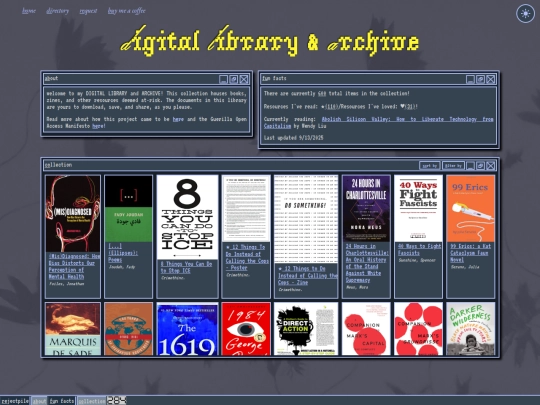Open the Guerilla Open Access Manifesto 'here' link
The width and height of the screenshot is (540, 405).
[98, 126]
